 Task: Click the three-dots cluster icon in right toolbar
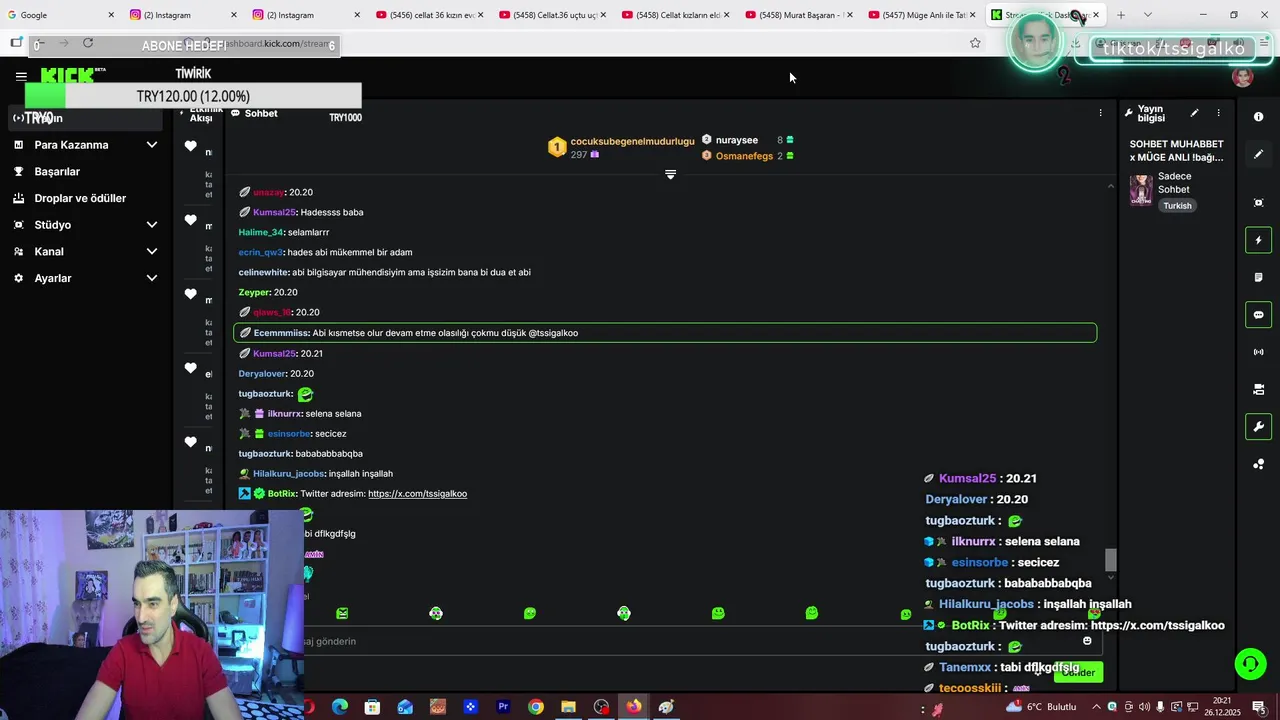pyautogui.click(x=1258, y=464)
